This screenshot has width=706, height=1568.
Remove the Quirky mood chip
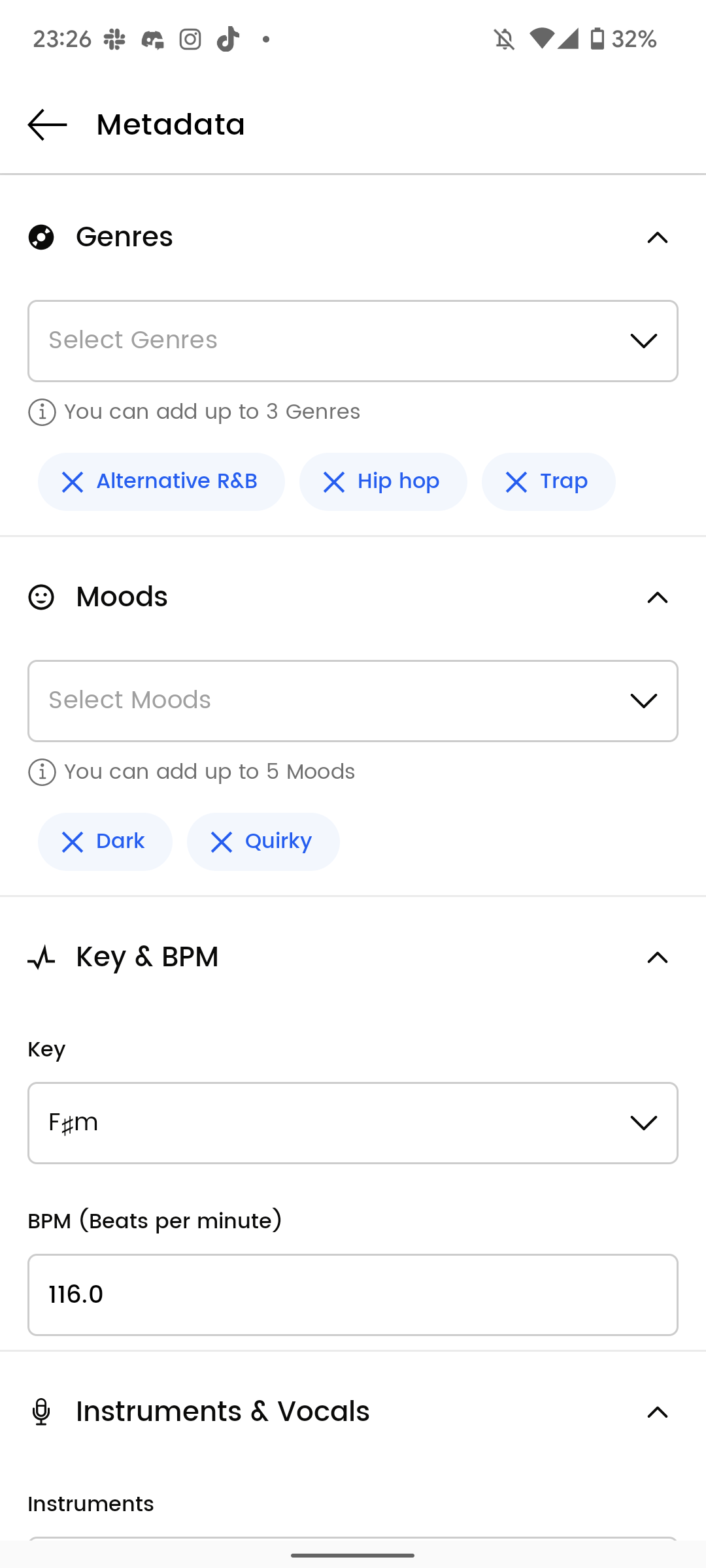pyautogui.click(x=221, y=842)
